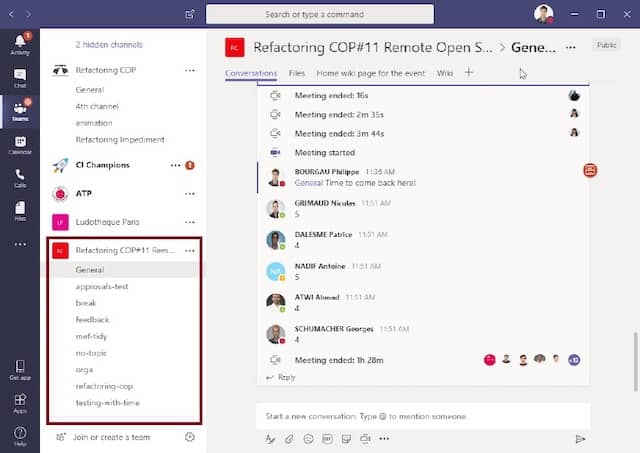Switch to the Files tab
This screenshot has height=453, width=640.
pos(297,73)
